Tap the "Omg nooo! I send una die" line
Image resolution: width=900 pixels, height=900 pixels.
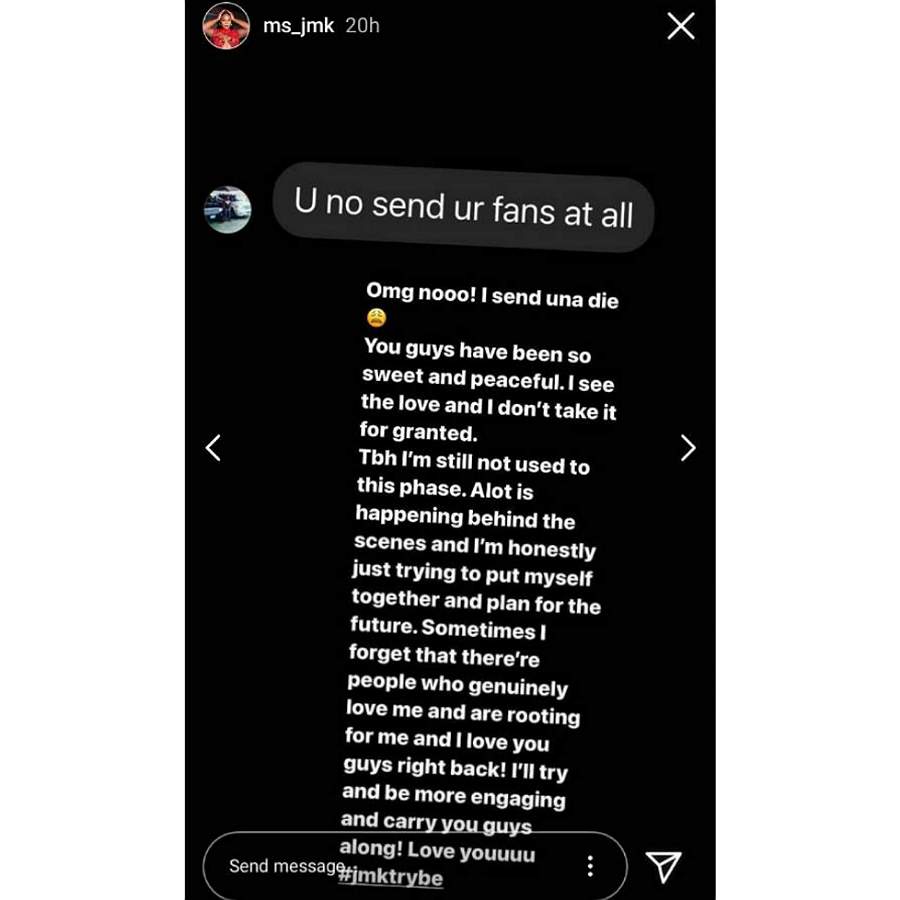(x=492, y=295)
